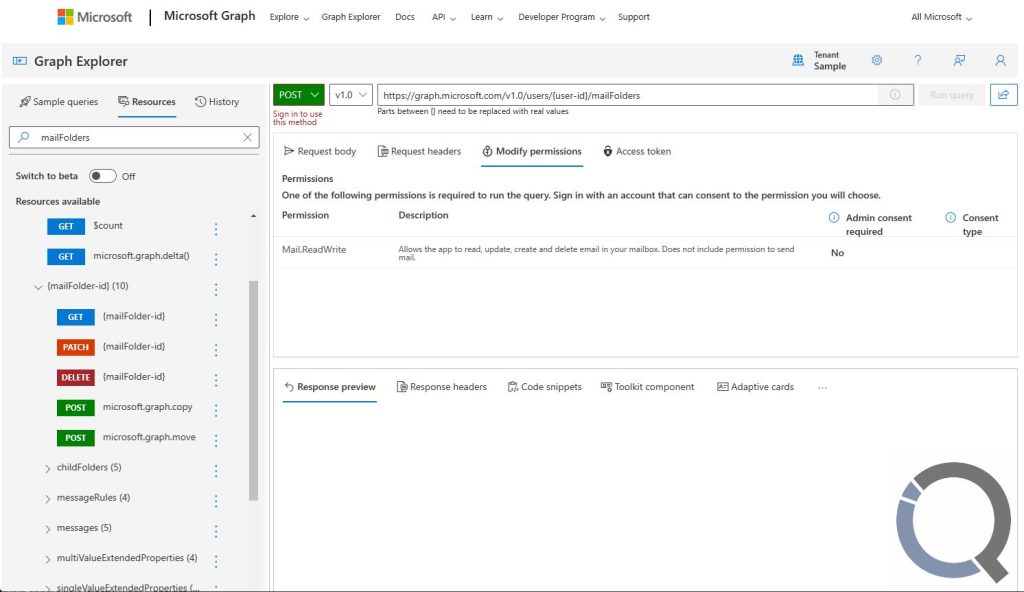Open the Response headers tab
1024x592 pixels.
pos(441,387)
